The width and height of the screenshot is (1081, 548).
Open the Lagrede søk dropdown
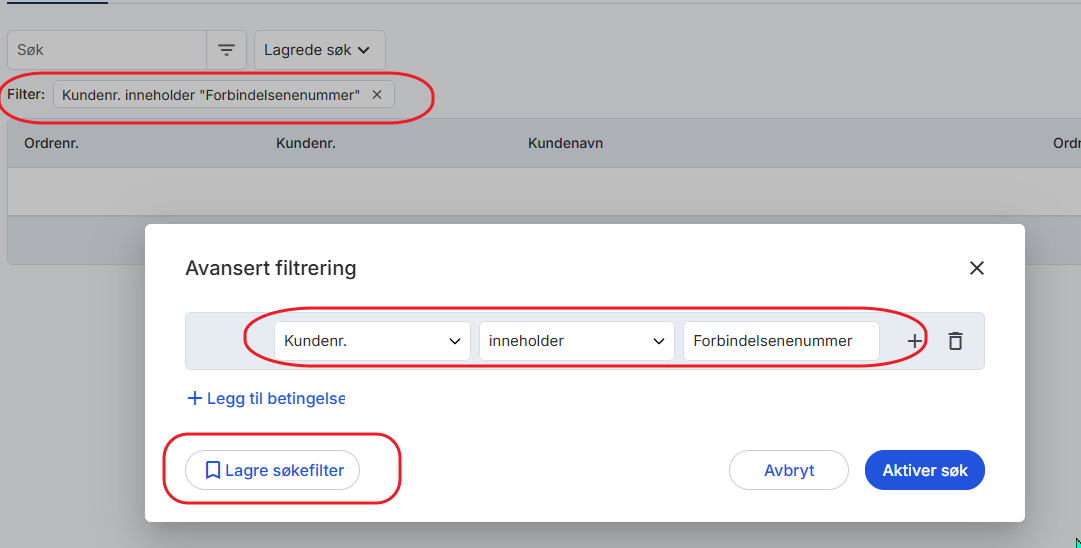click(x=319, y=50)
